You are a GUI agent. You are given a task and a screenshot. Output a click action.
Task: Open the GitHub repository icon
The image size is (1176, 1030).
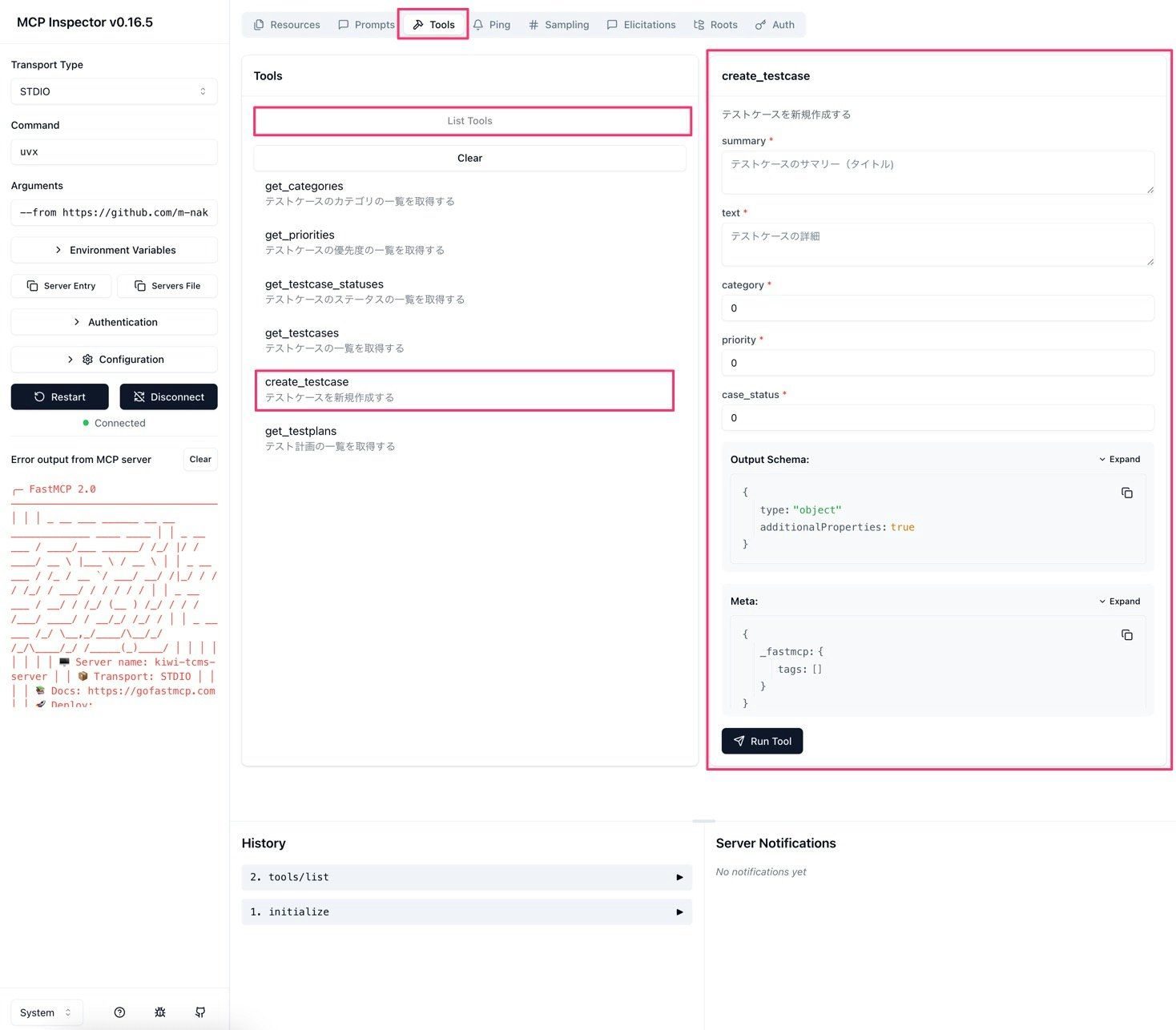click(x=200, y=1012)
